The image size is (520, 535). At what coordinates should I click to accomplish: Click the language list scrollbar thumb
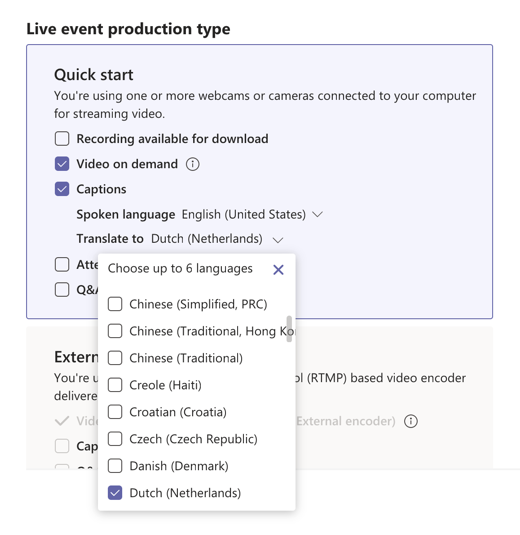289,329
